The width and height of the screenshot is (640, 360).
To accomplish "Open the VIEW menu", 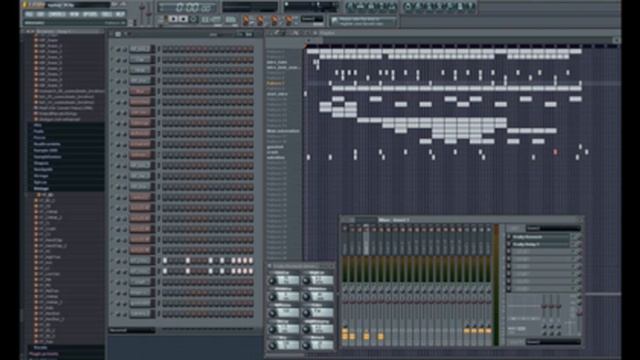I will [x=74, y=14].
